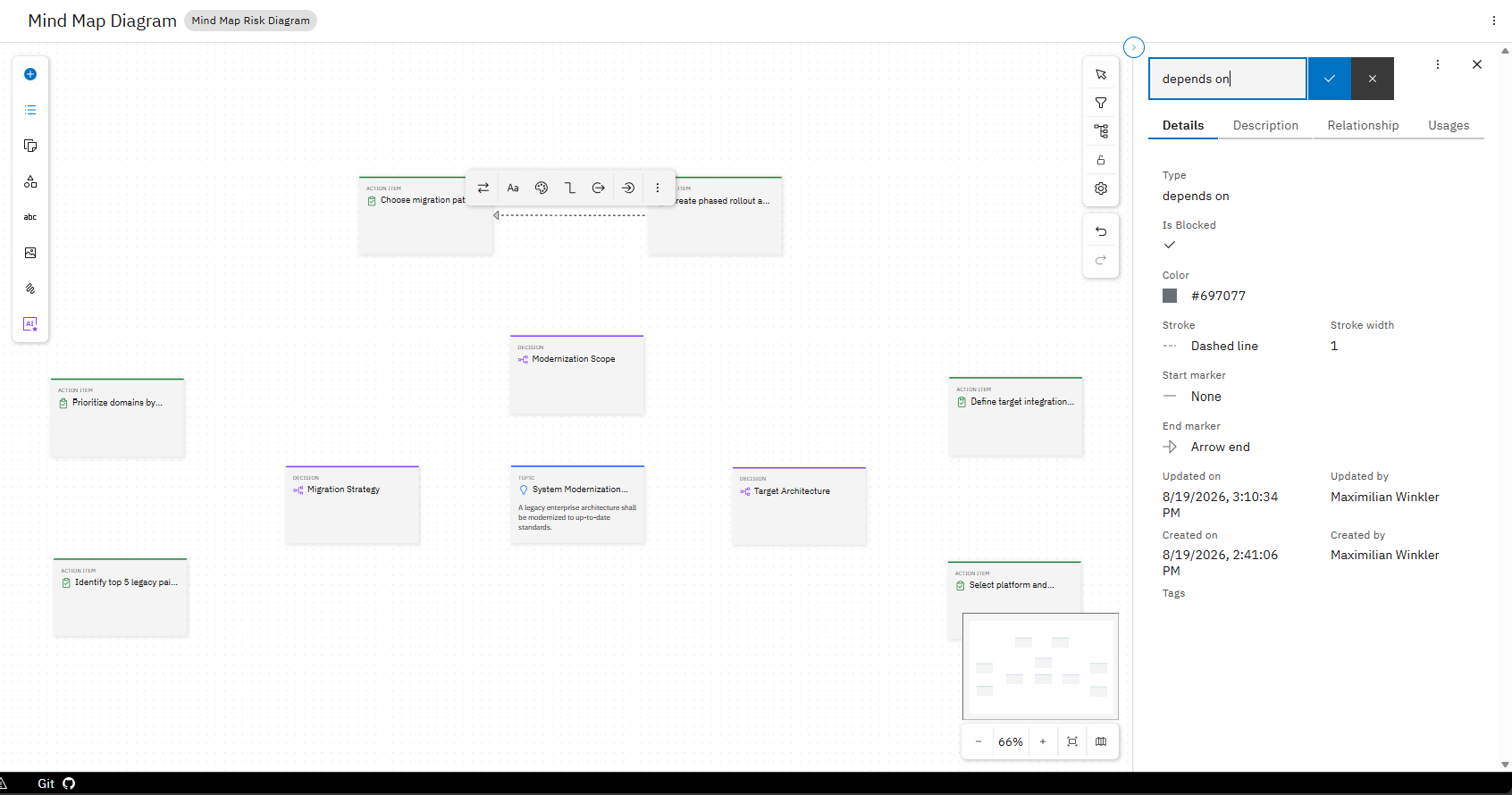Open the tree layout tool
This screenshot has height=795, width=1512.
(x=1101, y=131)
